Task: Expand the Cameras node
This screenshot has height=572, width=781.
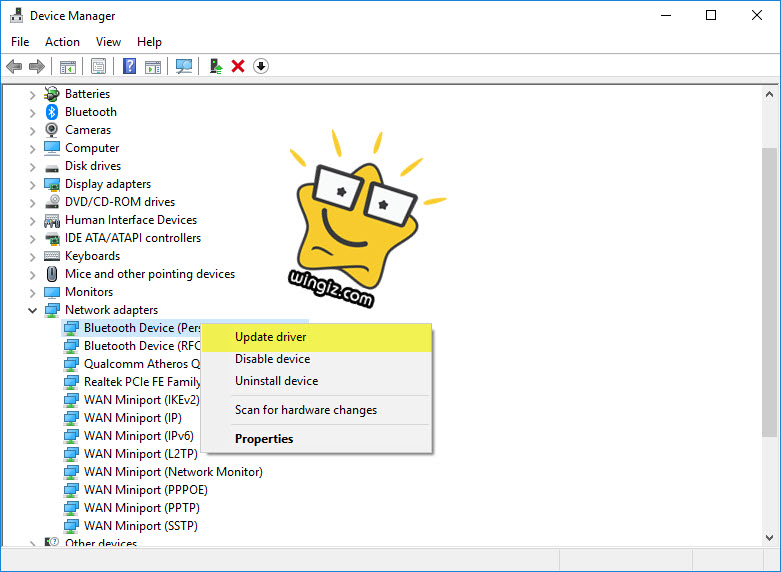Action: coord(32,131)
